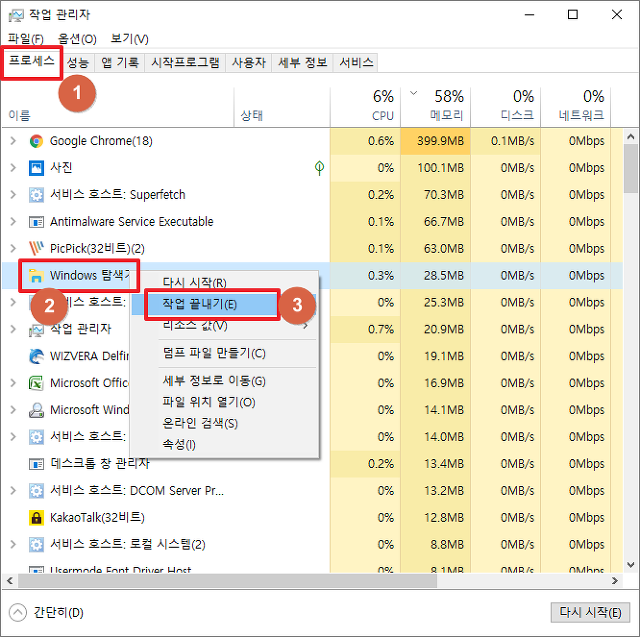
Task: Choose 다시 시작(R) in context menu
Action: [224, 282]
